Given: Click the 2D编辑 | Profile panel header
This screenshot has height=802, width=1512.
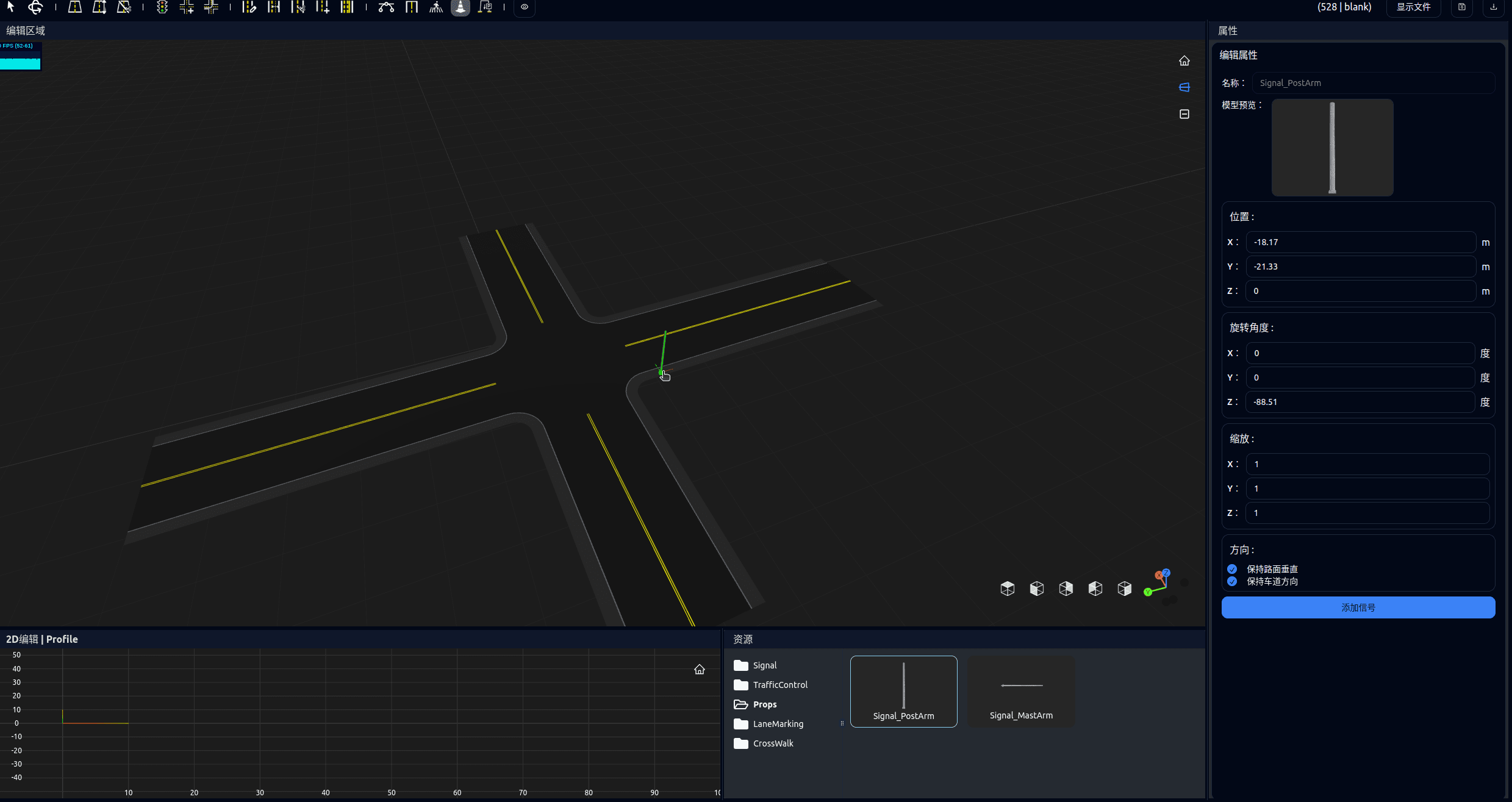Looking at the screenshot, I should [x=42, y=639].
